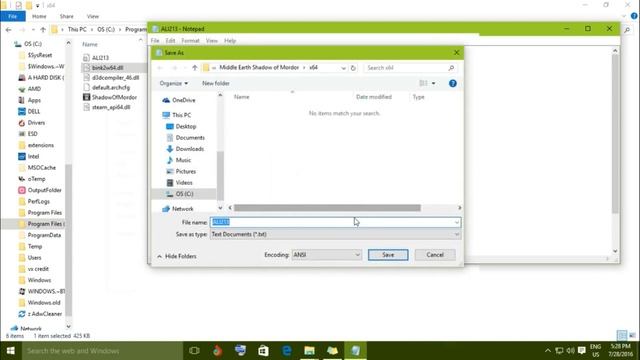Open Firefox from the taskbar
This screenshot has width=640, height=360.
point(217,351)
